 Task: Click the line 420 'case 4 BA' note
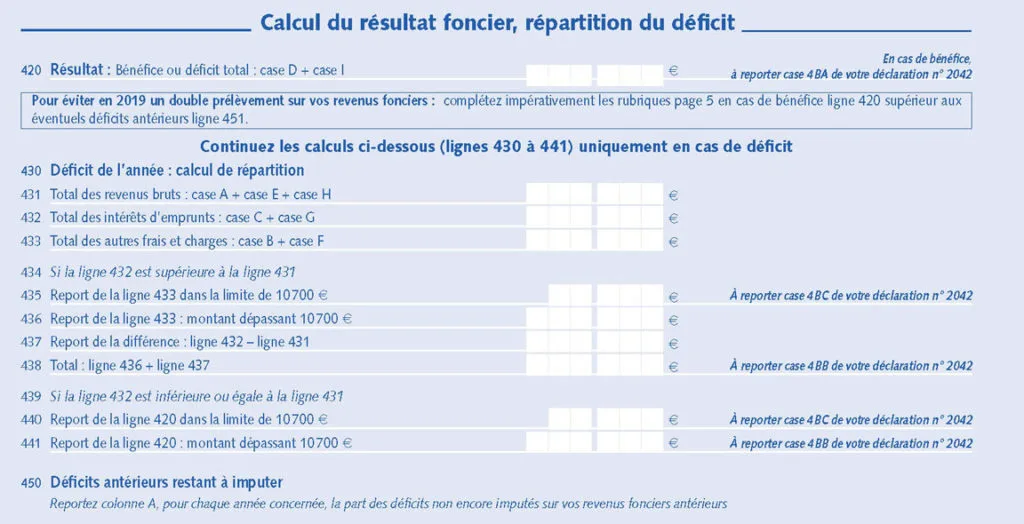(851, 67)
